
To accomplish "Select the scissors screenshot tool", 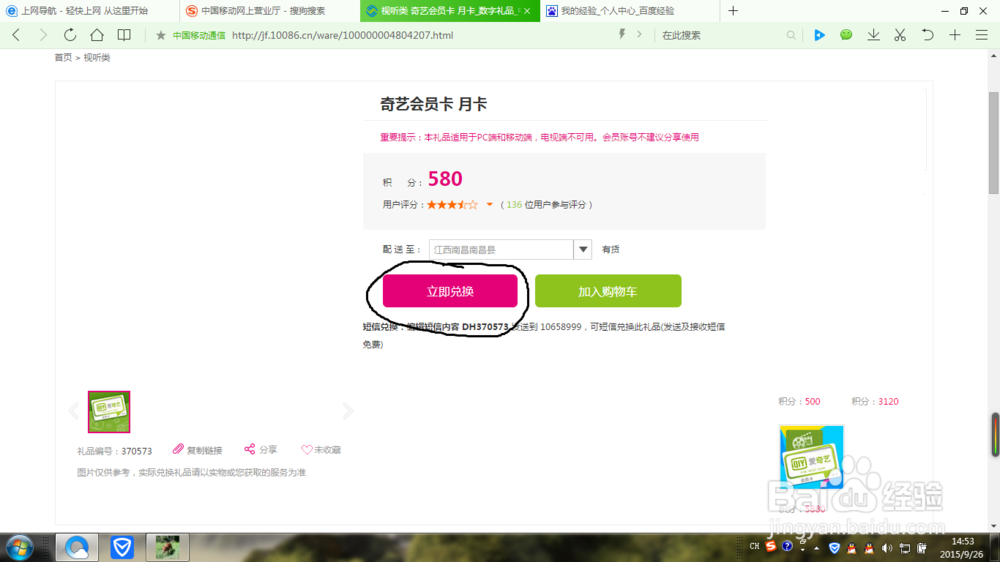I will tap(900, 35).
